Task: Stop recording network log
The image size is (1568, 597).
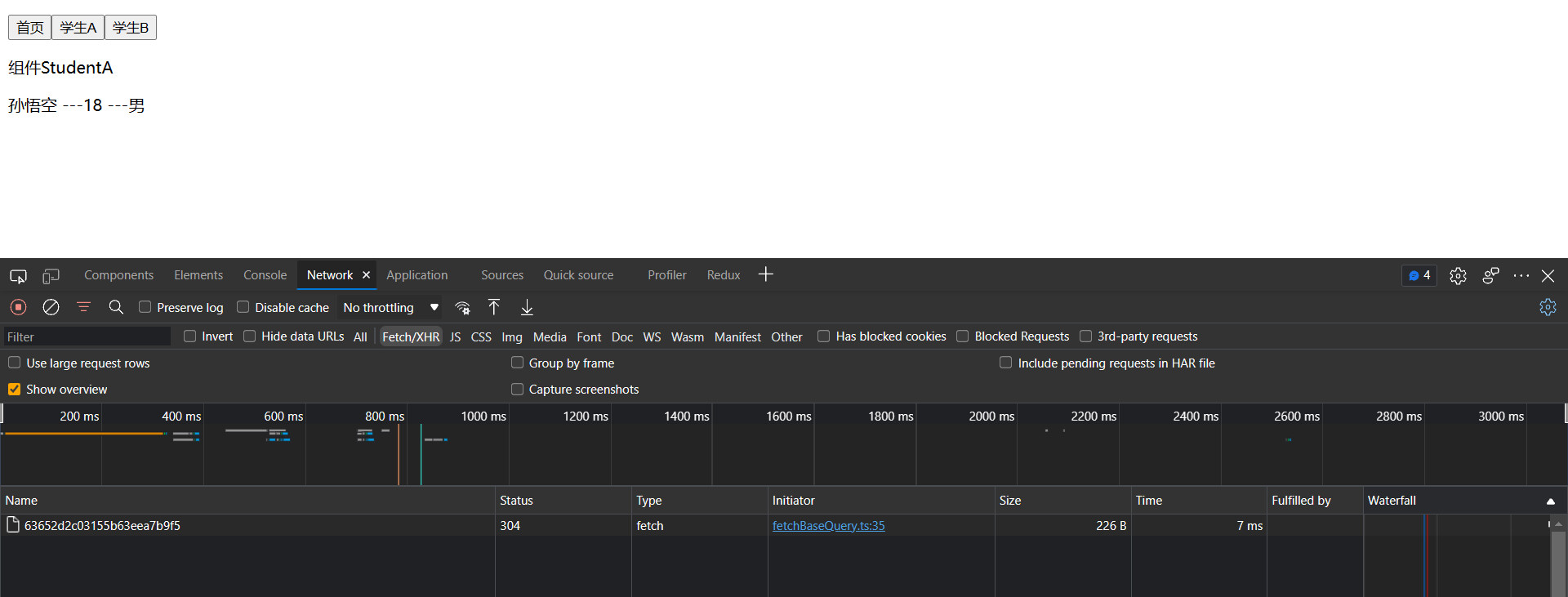Action: 18,307
